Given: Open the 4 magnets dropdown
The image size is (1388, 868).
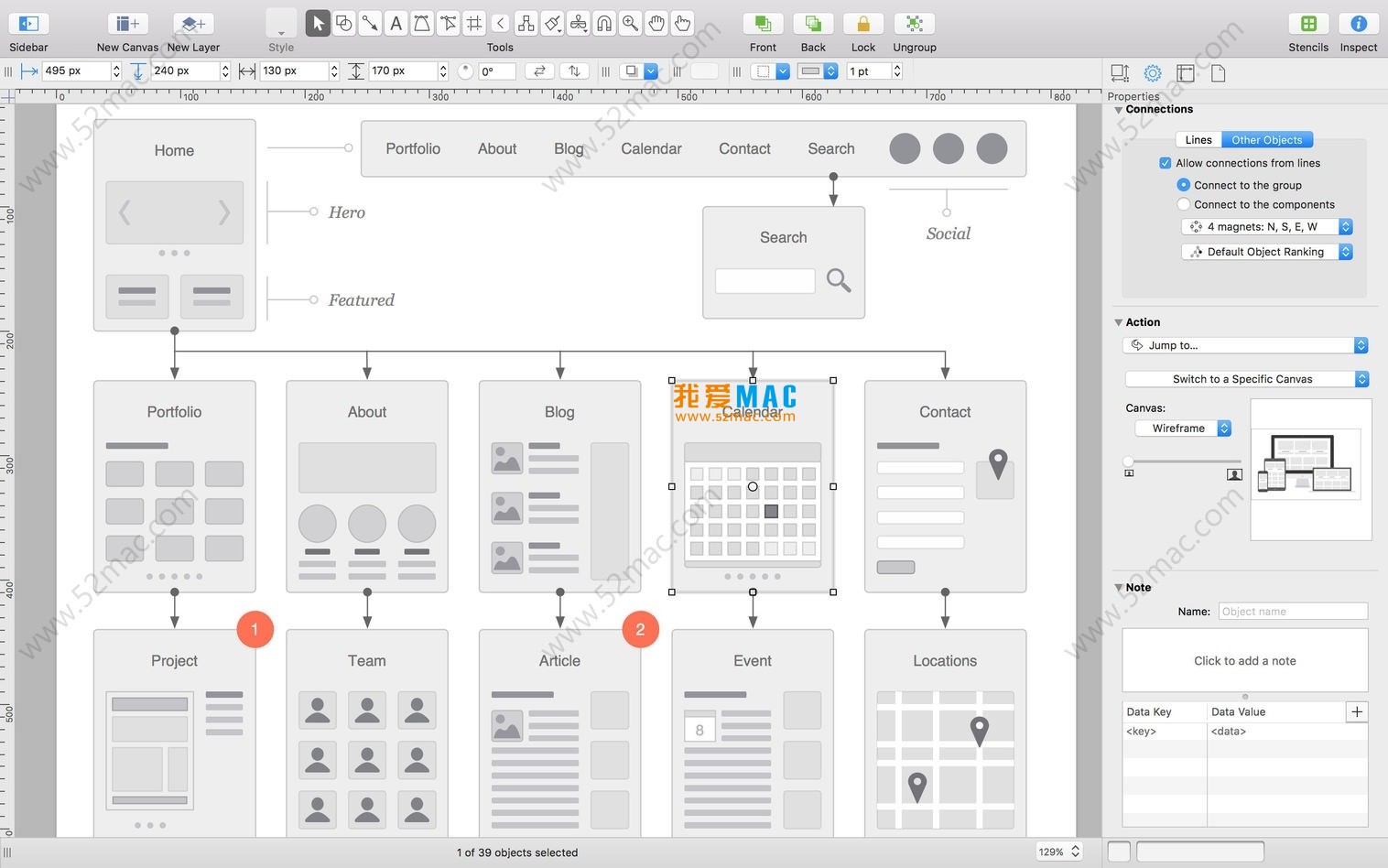Looking at the screenshot, I should tap(1267, 226).
